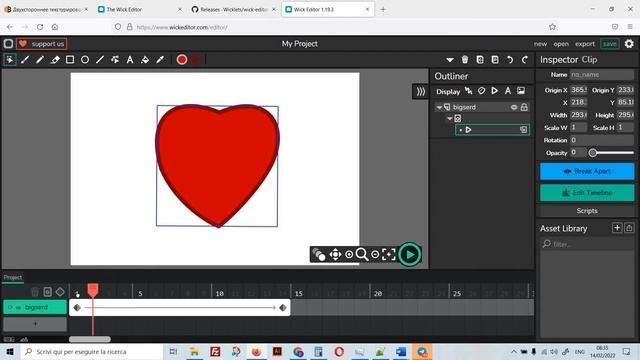The width and height of the screenshot is (640, 360).
Task: Click the Edit Timeline button
Action: pos(587,193)
